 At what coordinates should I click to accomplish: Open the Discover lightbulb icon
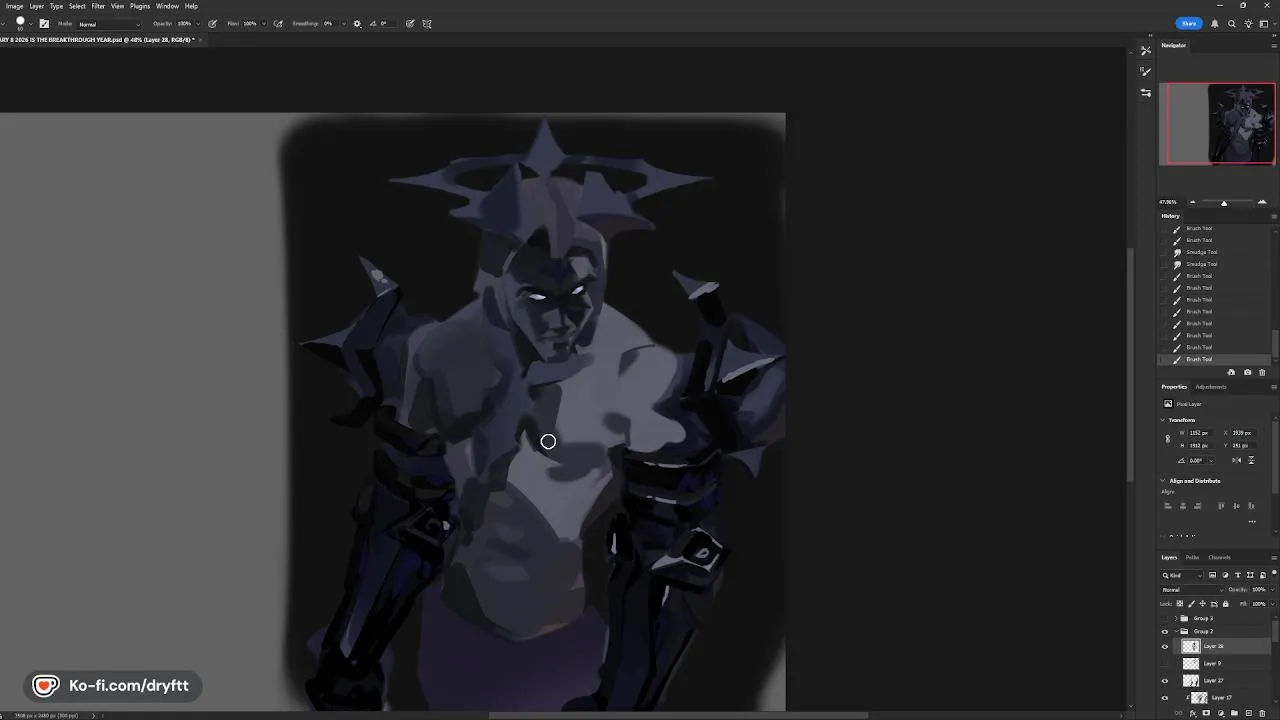click(1248, 24)
